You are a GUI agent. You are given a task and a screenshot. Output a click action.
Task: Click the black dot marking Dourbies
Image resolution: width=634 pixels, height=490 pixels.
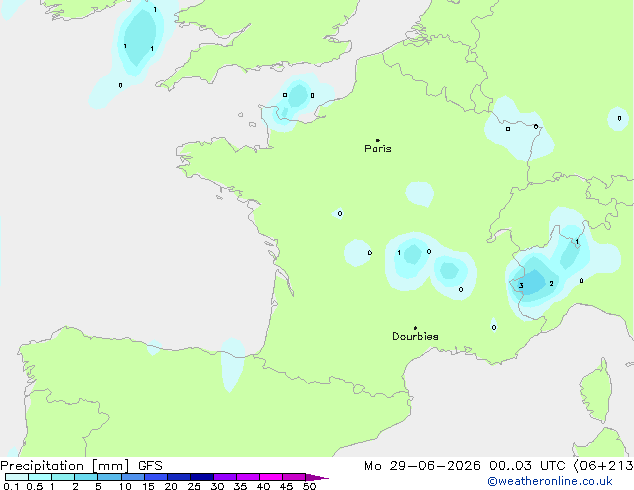tap(415, 328)
